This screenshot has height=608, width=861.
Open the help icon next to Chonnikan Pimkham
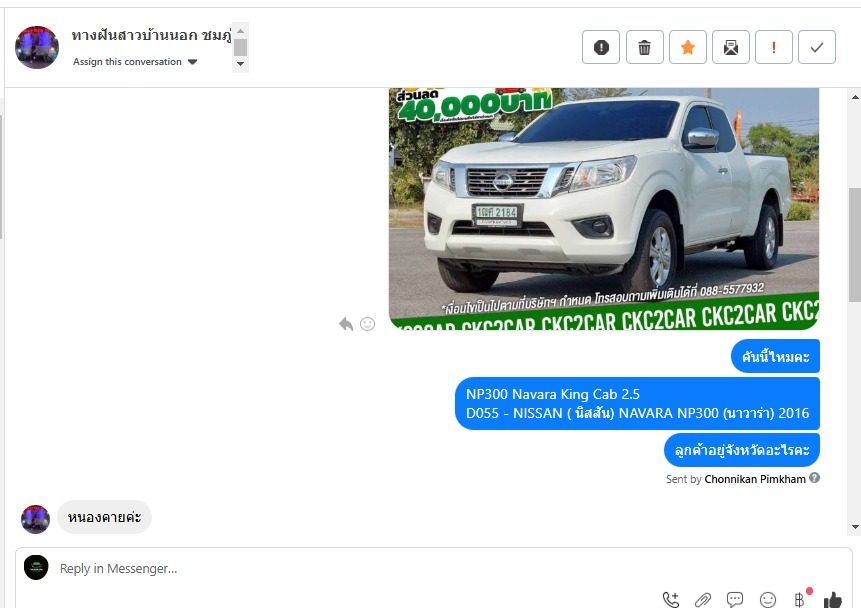click(814, 478)
